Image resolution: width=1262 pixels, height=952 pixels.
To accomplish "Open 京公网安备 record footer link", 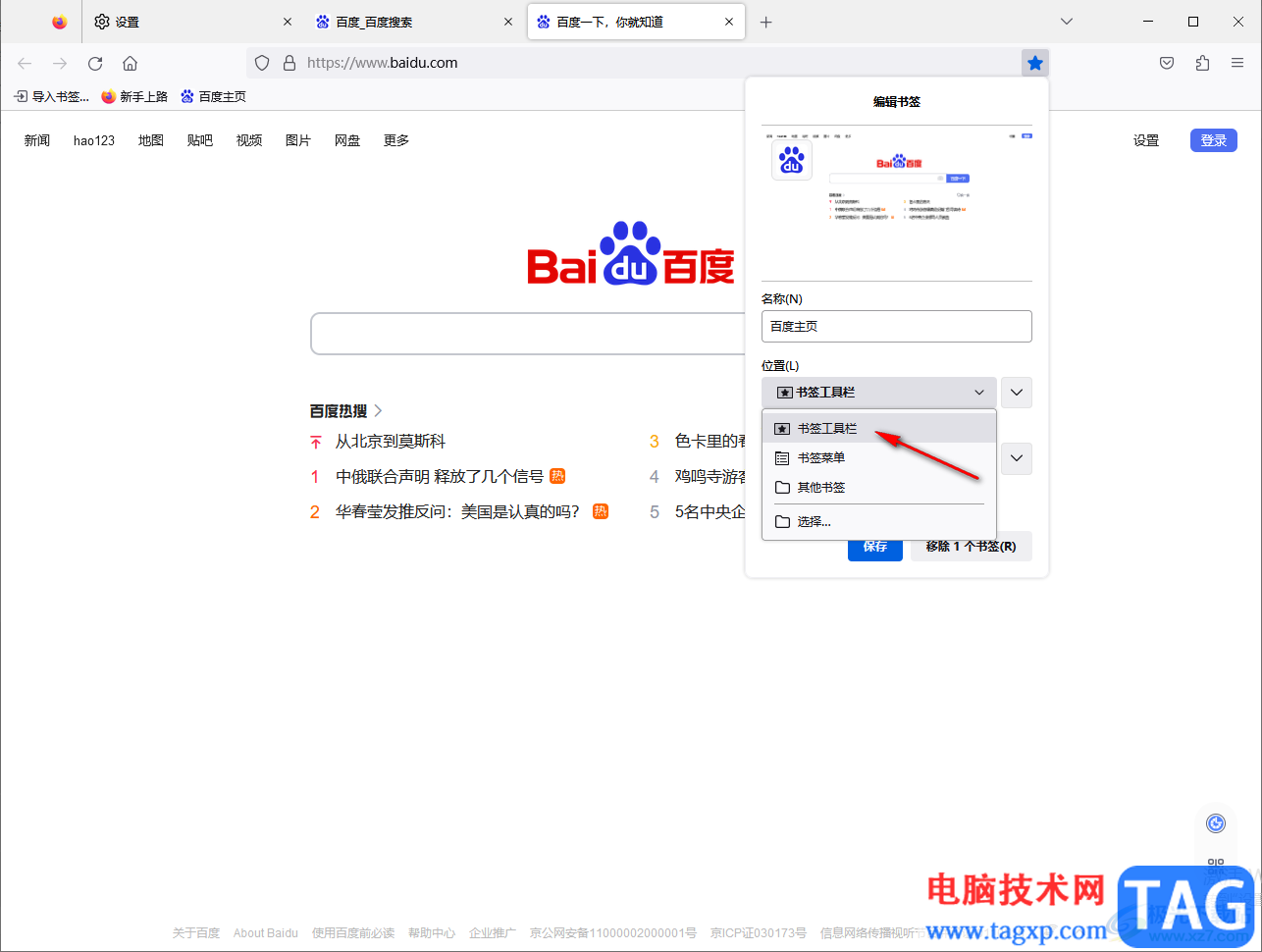I will [613, 933].
